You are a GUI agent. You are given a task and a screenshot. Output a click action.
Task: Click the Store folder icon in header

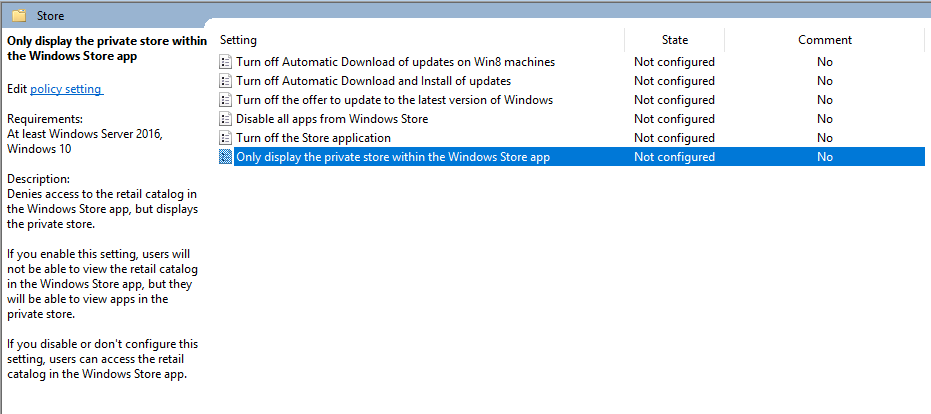pyautogui.click(x=18, y=15)
